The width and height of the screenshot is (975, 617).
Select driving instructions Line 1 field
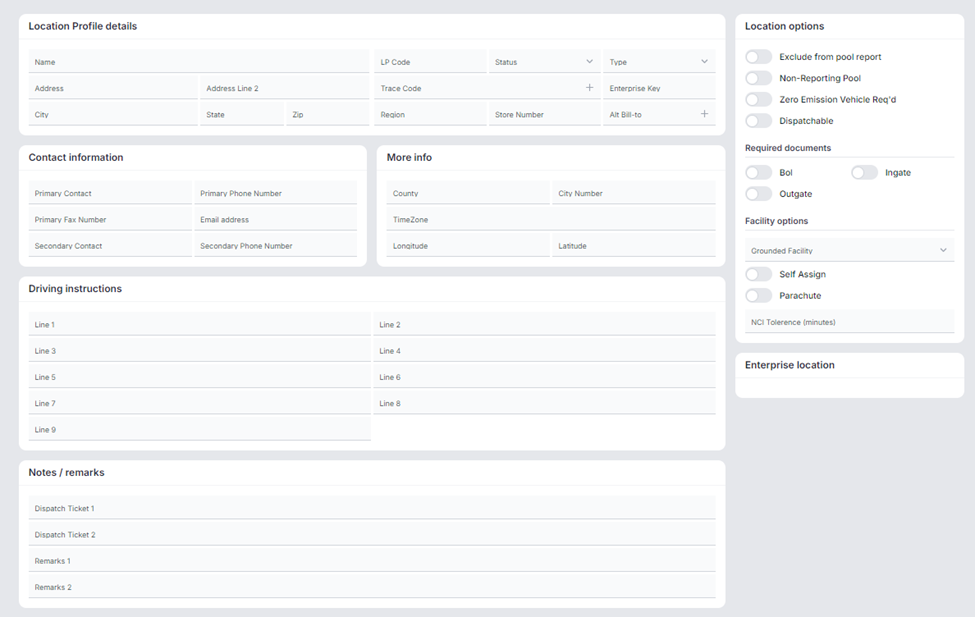(198, 325)
